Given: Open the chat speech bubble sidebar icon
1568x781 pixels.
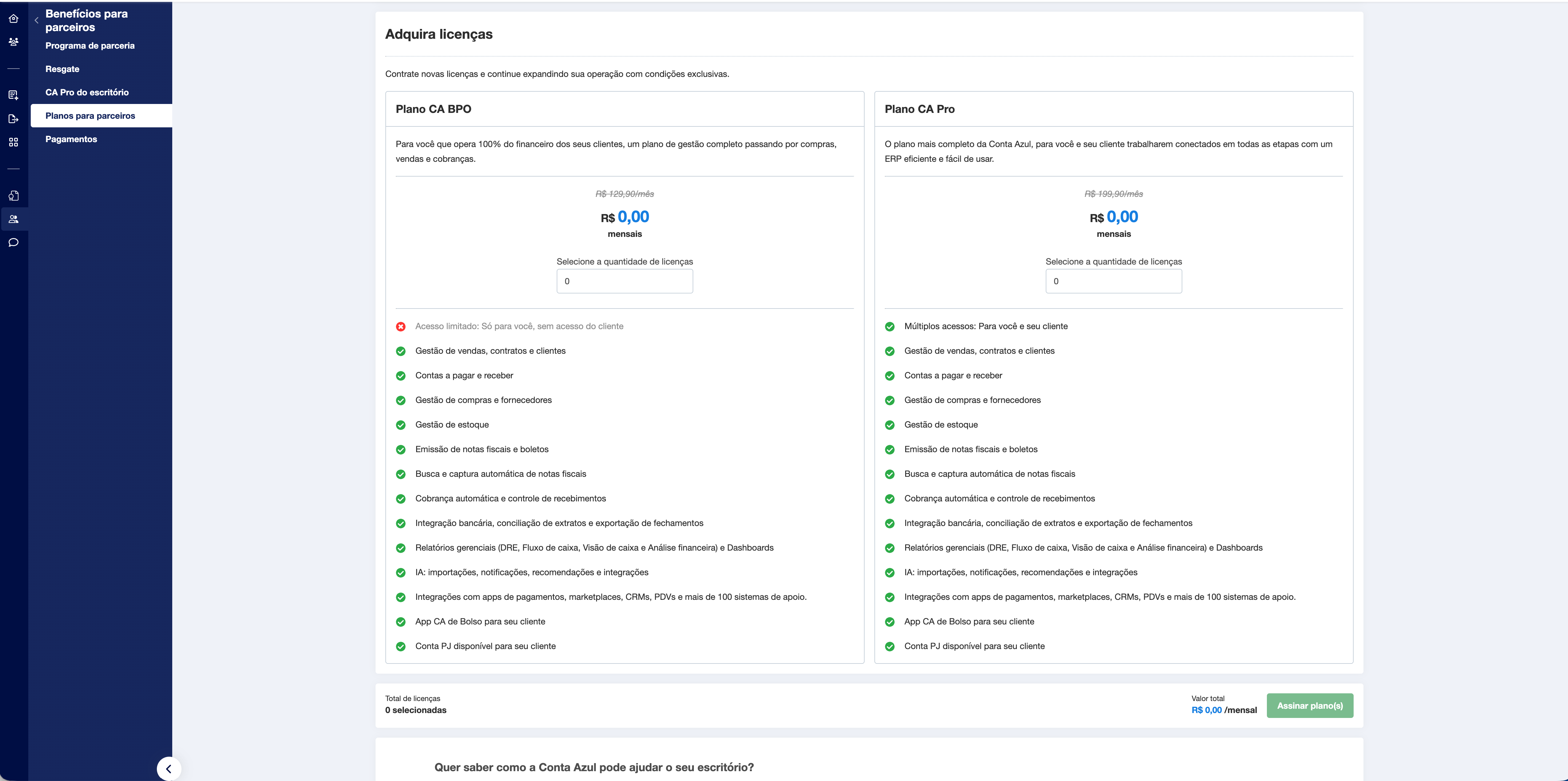Looking at the screenshot, I should [x=14, y=242].
